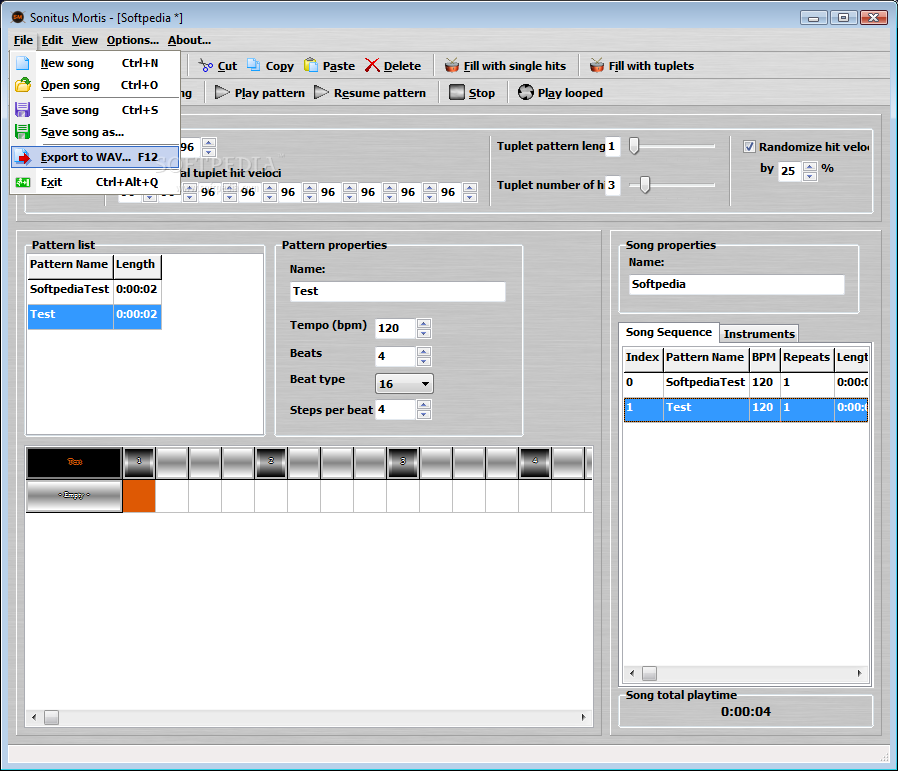
Task: Select Test row in Pattern list
Action: [x=94, y=316]
